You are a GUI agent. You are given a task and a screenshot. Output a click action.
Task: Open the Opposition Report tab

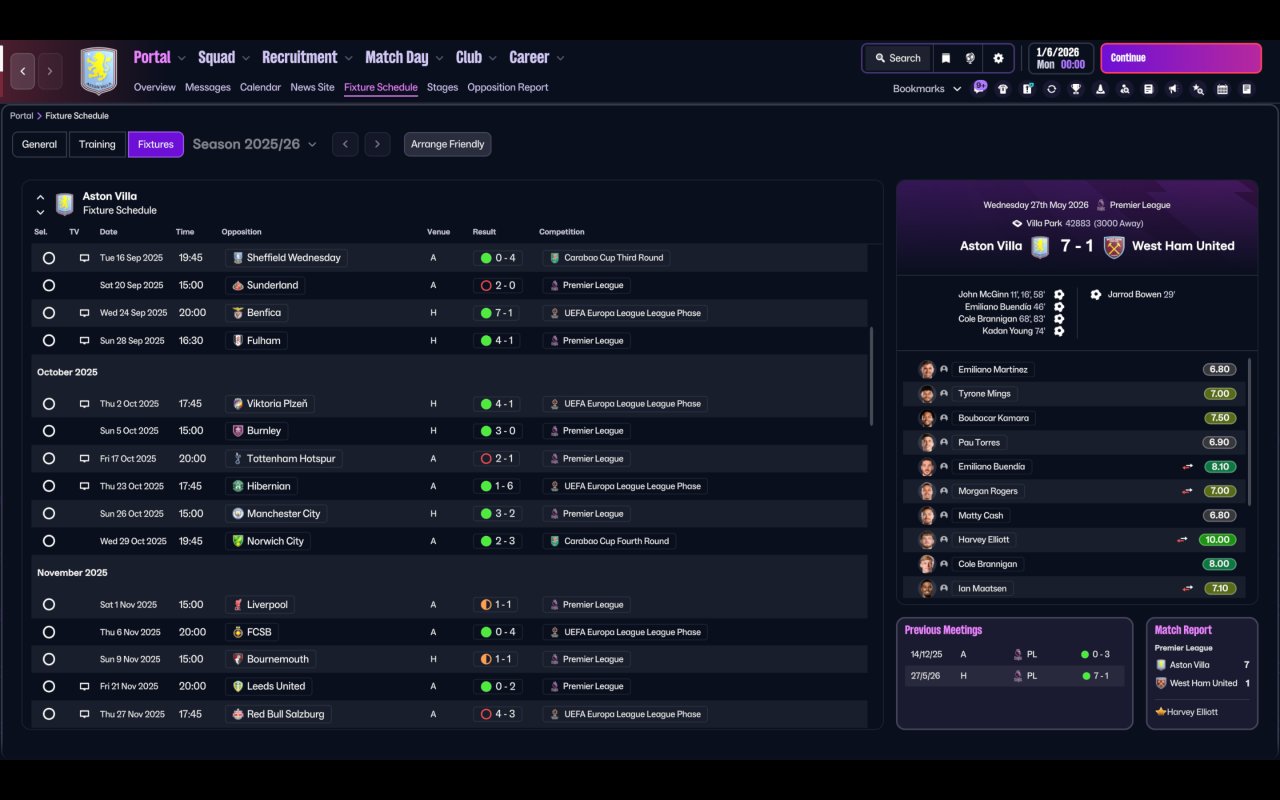pyautogui.click(x=508, y=87)
